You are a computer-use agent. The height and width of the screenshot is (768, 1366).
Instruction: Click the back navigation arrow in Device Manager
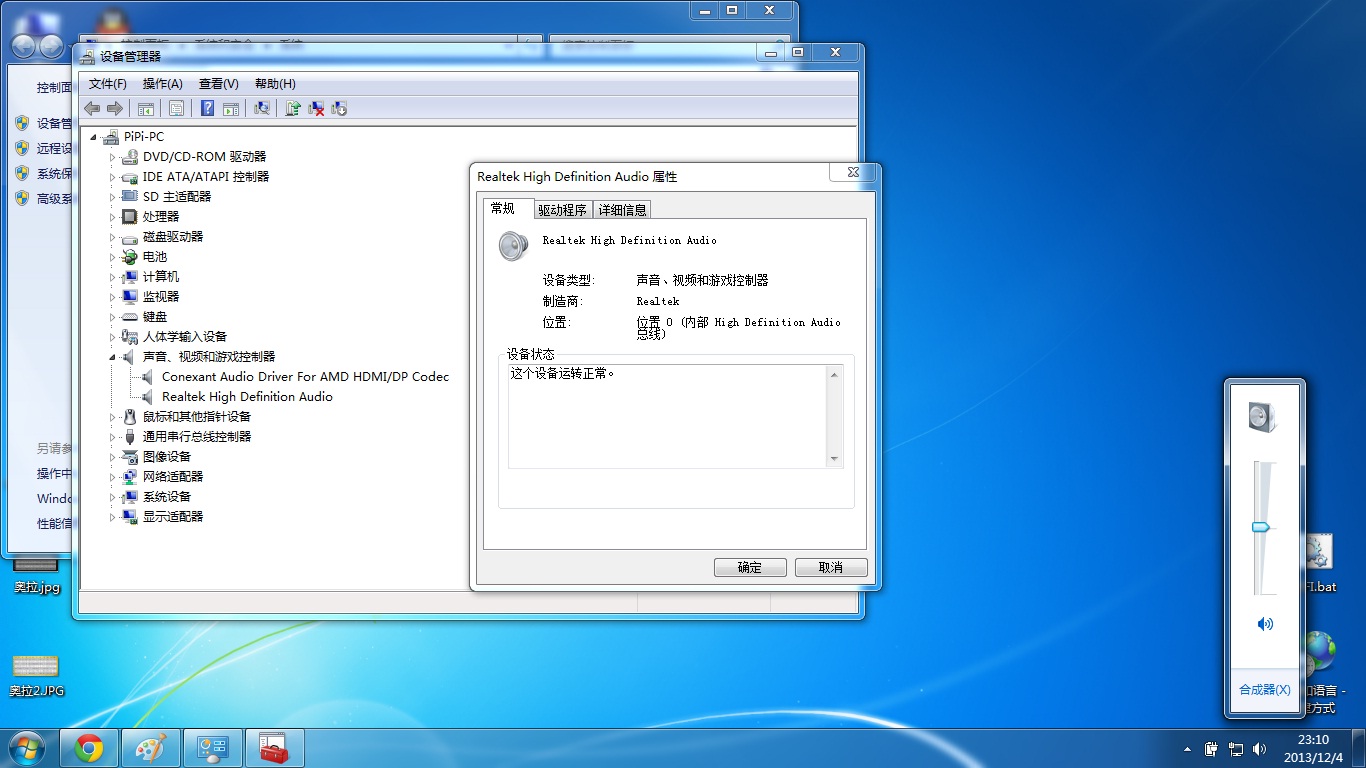coord(92,108)
